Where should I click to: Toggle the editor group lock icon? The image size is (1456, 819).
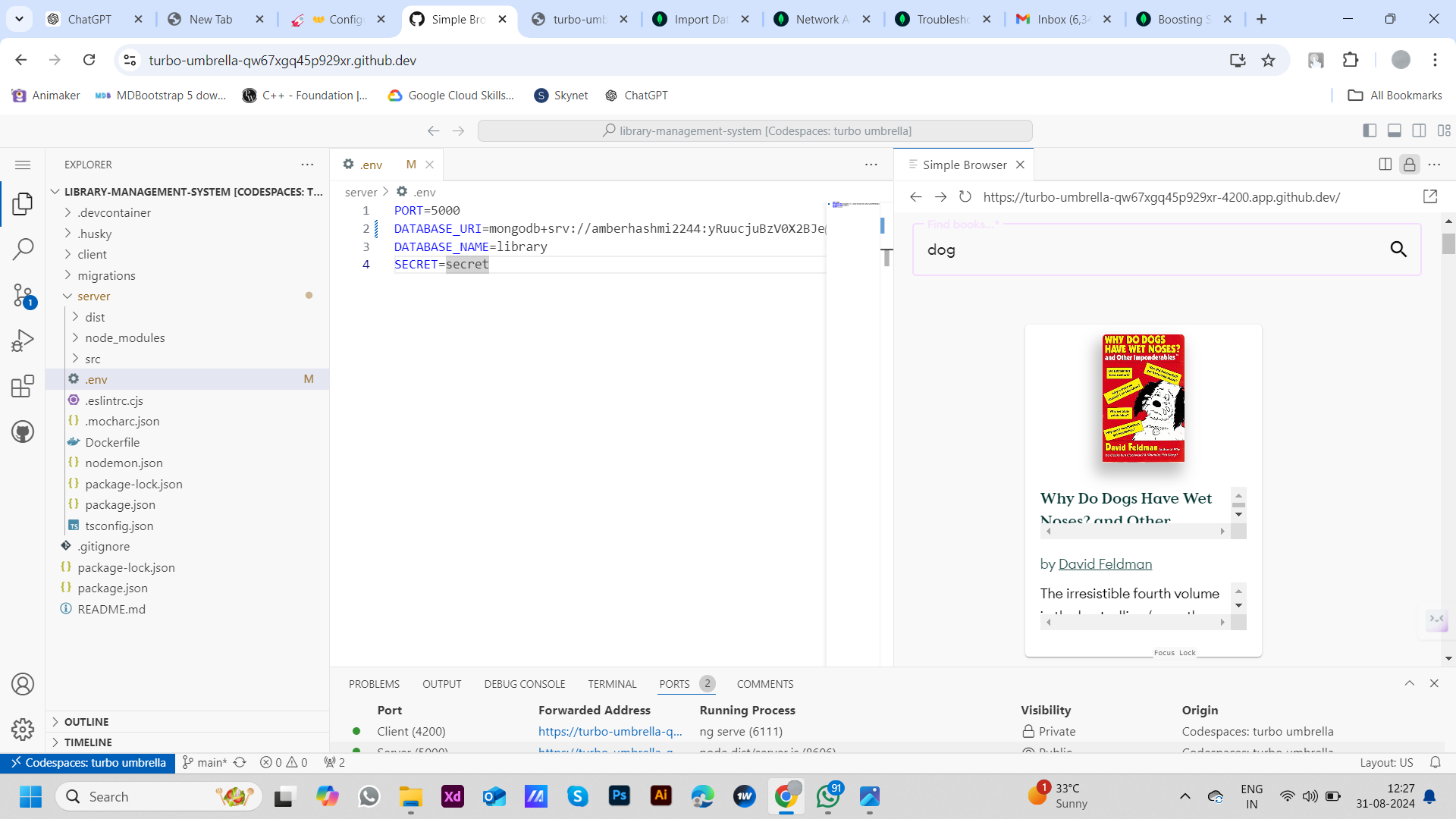(x=1409, y=165)
